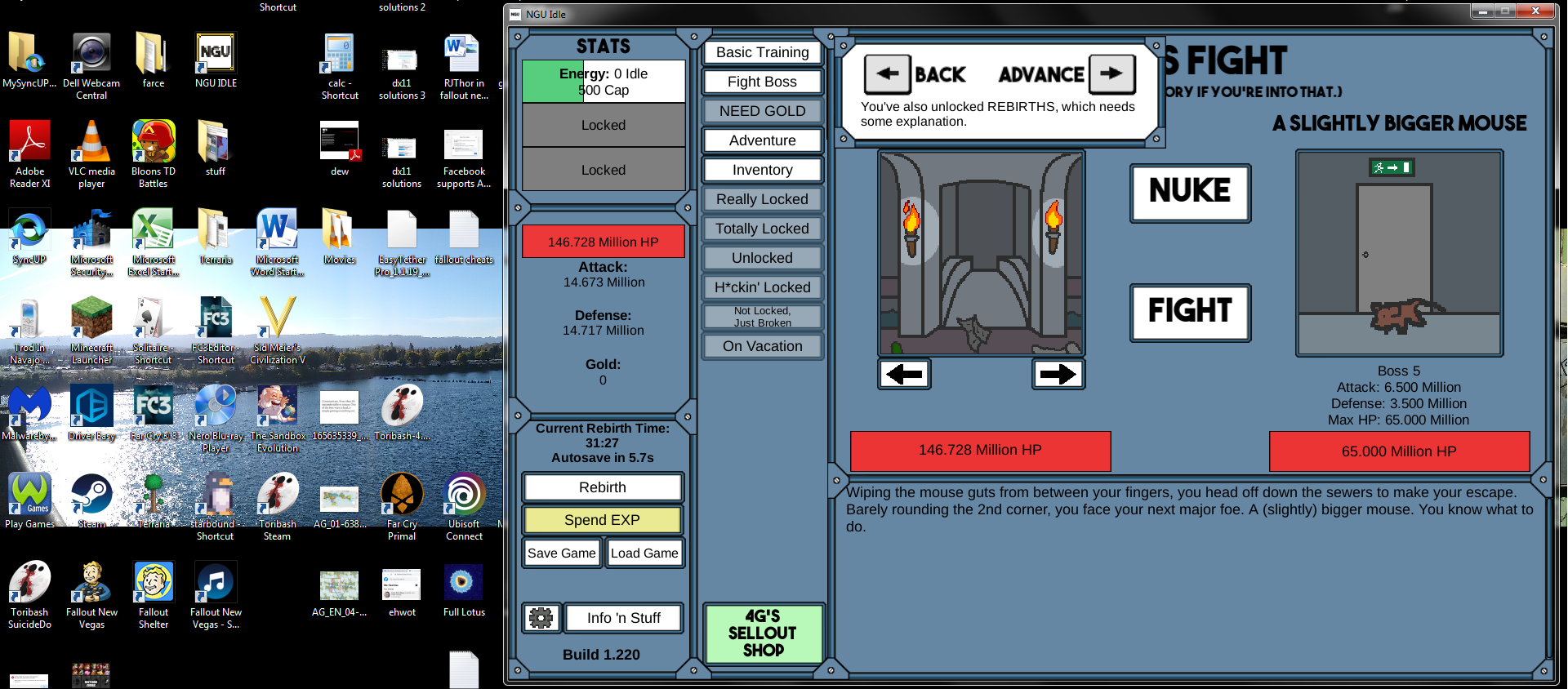Click the ADVANCE arrow in the tutorial box
Viewport: 1568px width, 689px height.
pyautogui.click(x=1111, y=74)
